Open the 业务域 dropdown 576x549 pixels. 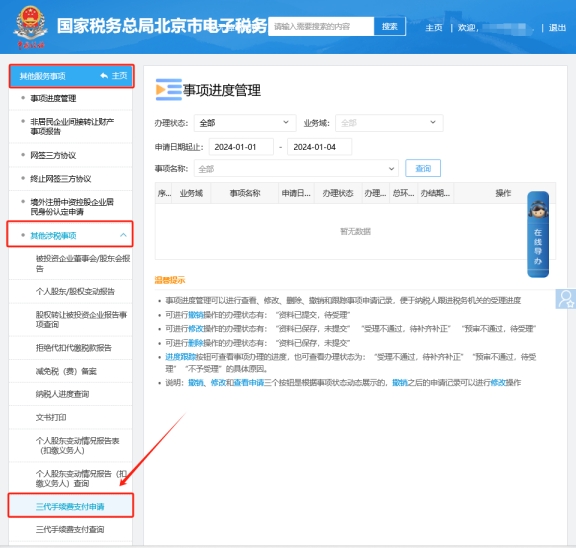(389, 123)
